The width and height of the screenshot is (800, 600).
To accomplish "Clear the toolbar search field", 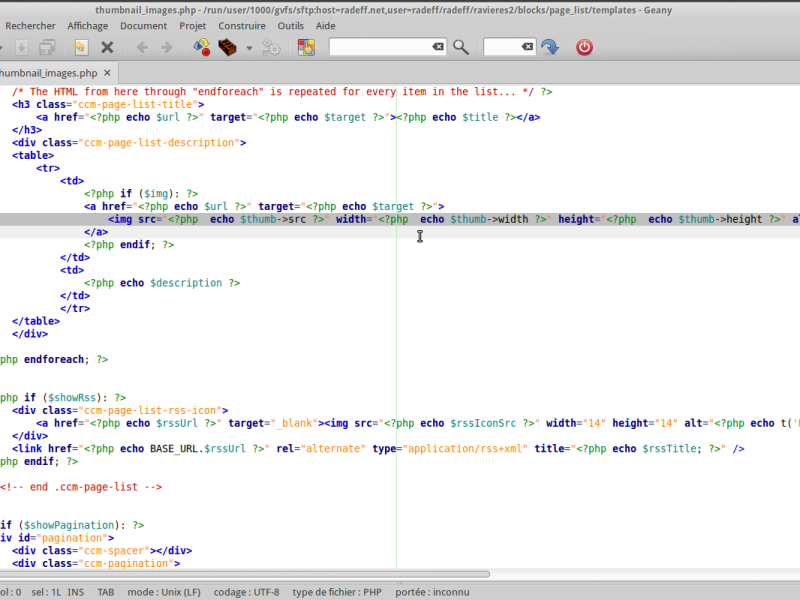I will (x=438, y=47).
